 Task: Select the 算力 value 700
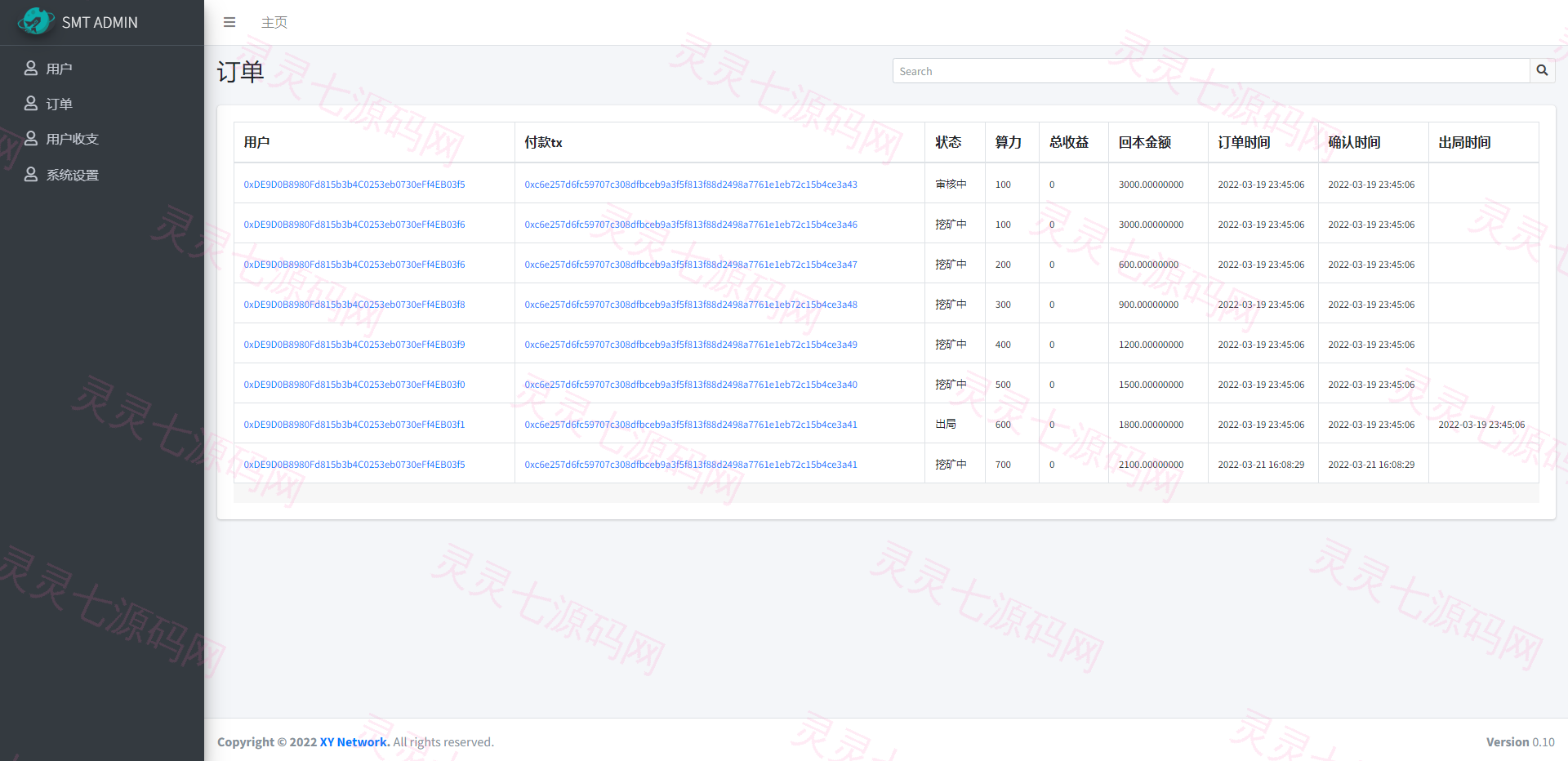pos(1003,465)
